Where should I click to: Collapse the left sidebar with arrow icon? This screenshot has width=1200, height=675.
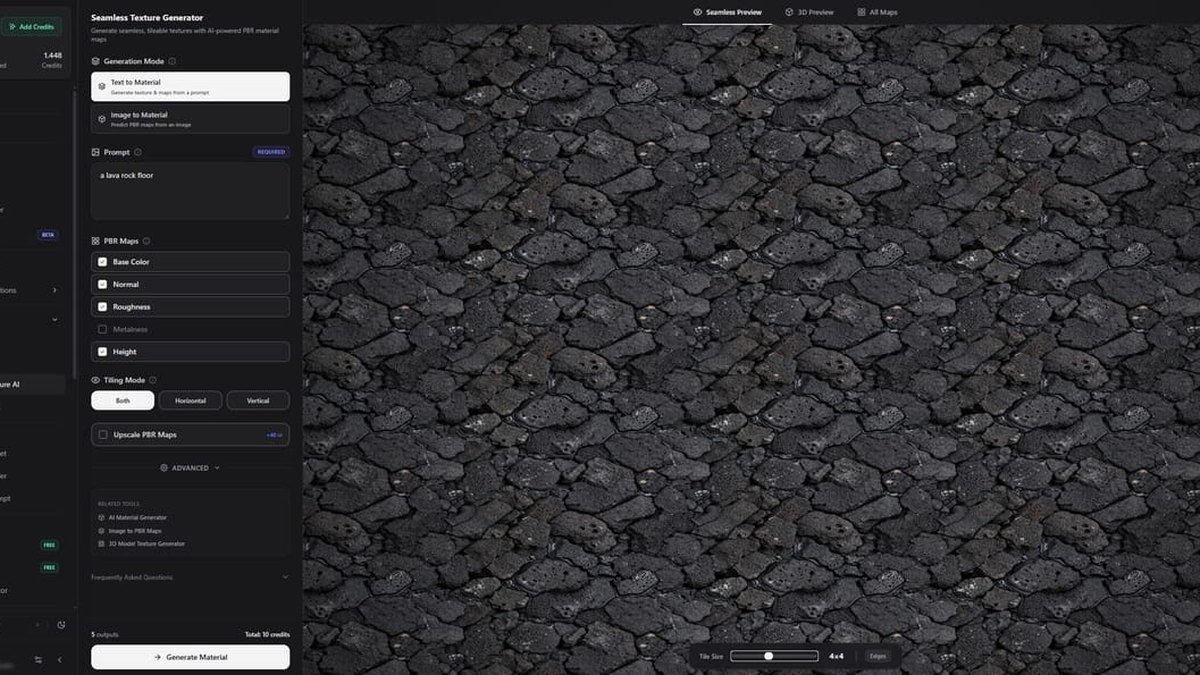[x=59, y=660]
